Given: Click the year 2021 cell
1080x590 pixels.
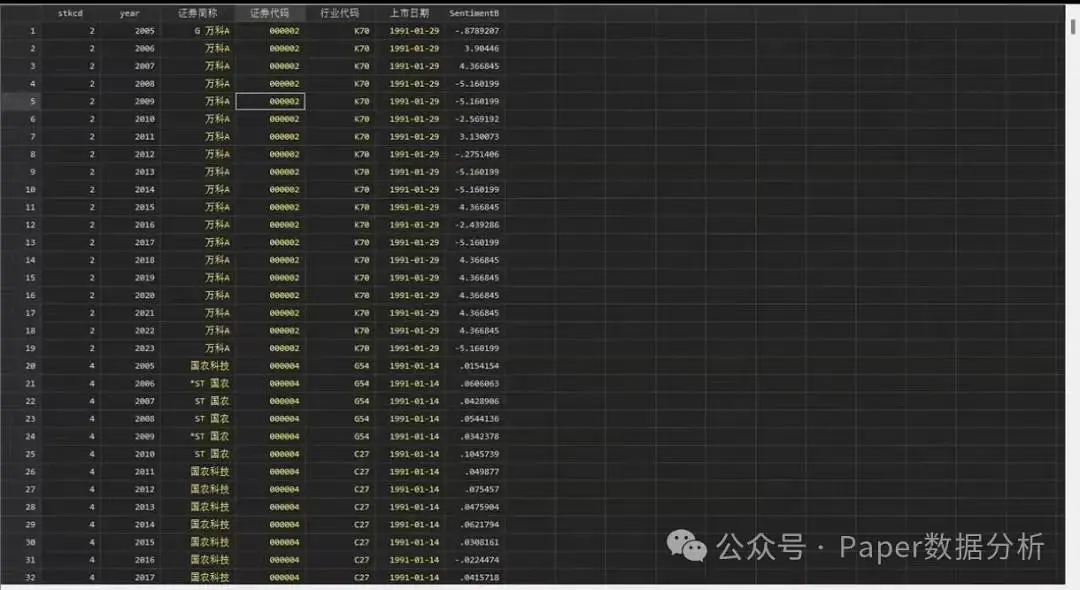Looking at the screenshot, I should 145,313.
